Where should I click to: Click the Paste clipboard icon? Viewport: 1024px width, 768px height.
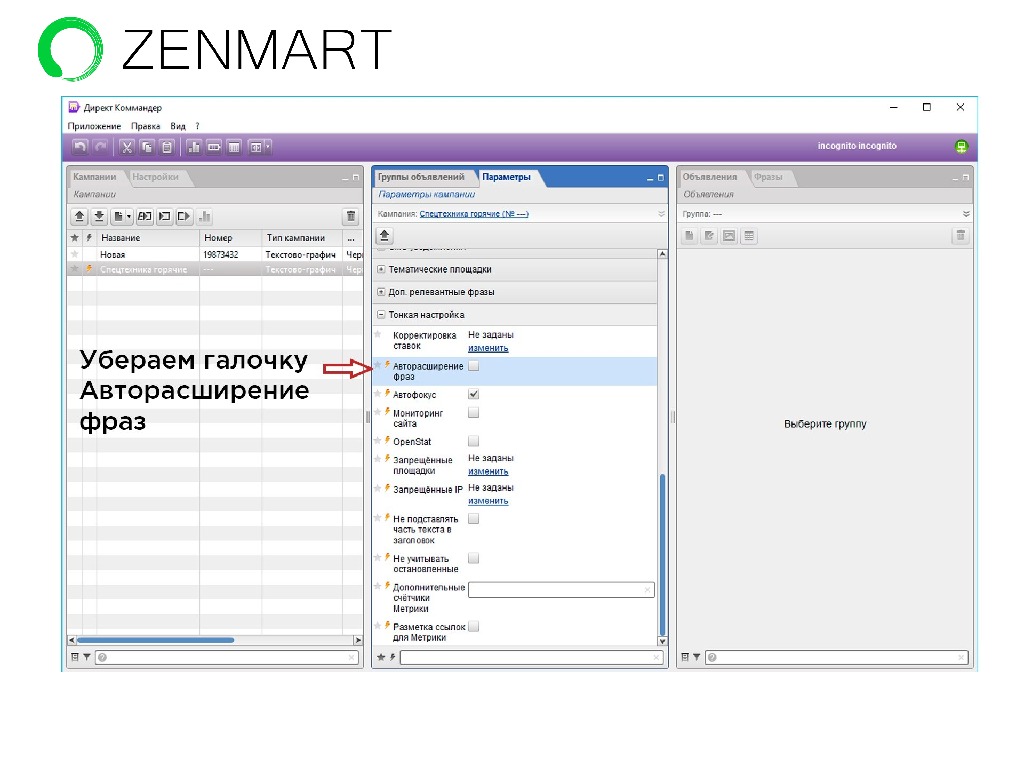(167, 147)
